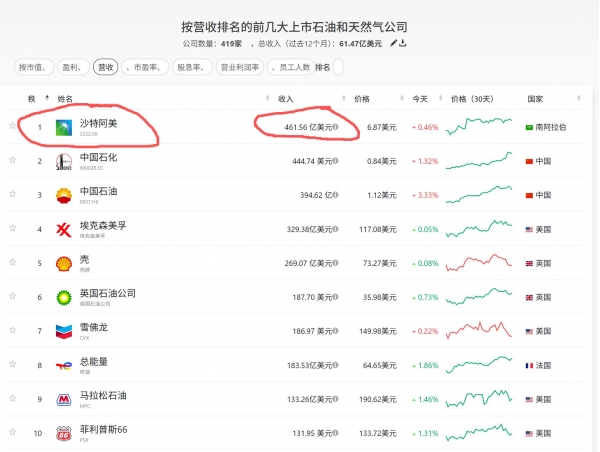The width and height of the screenshot is (600, 452).
Task: Click the Saudi Aramco logo
Action: 62,128
